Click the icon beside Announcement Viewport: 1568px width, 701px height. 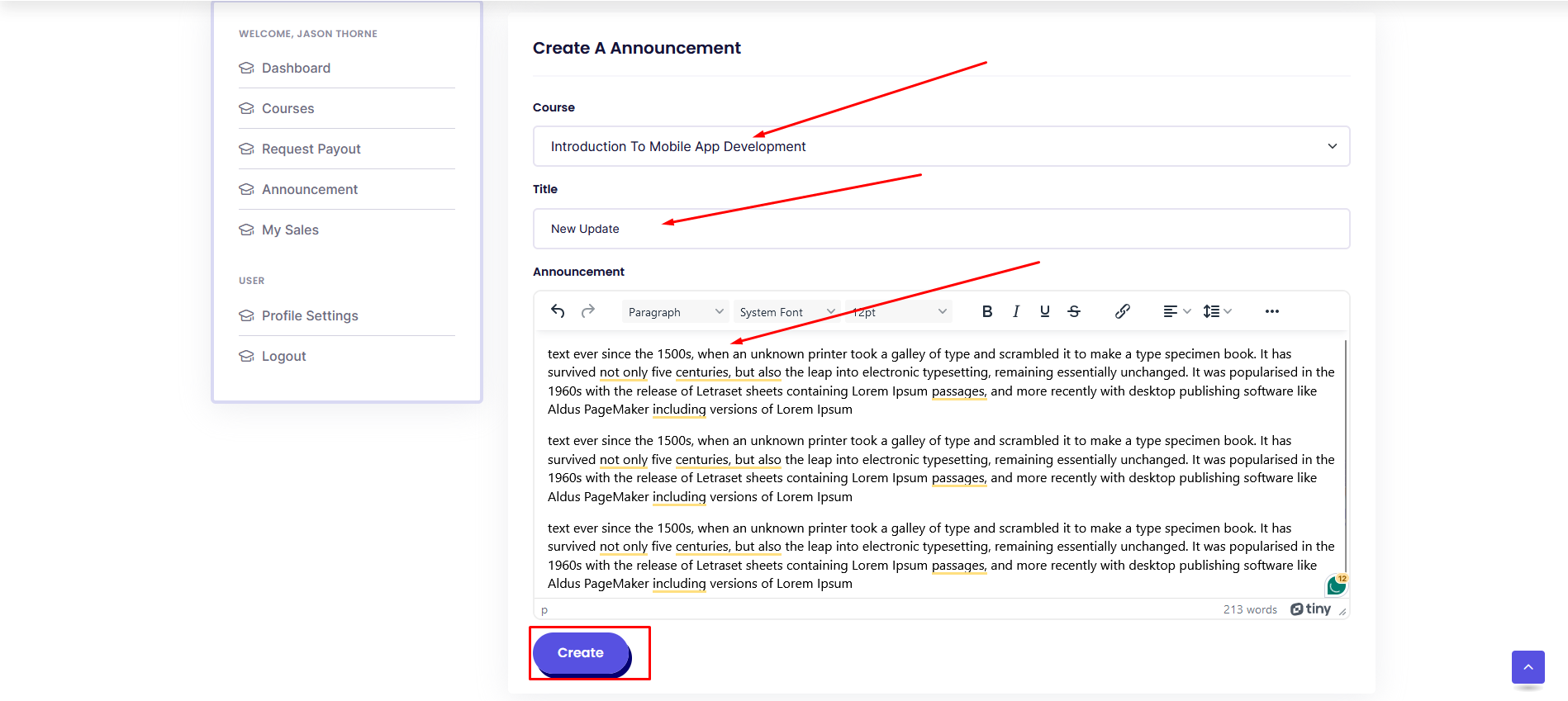[246, 189]
